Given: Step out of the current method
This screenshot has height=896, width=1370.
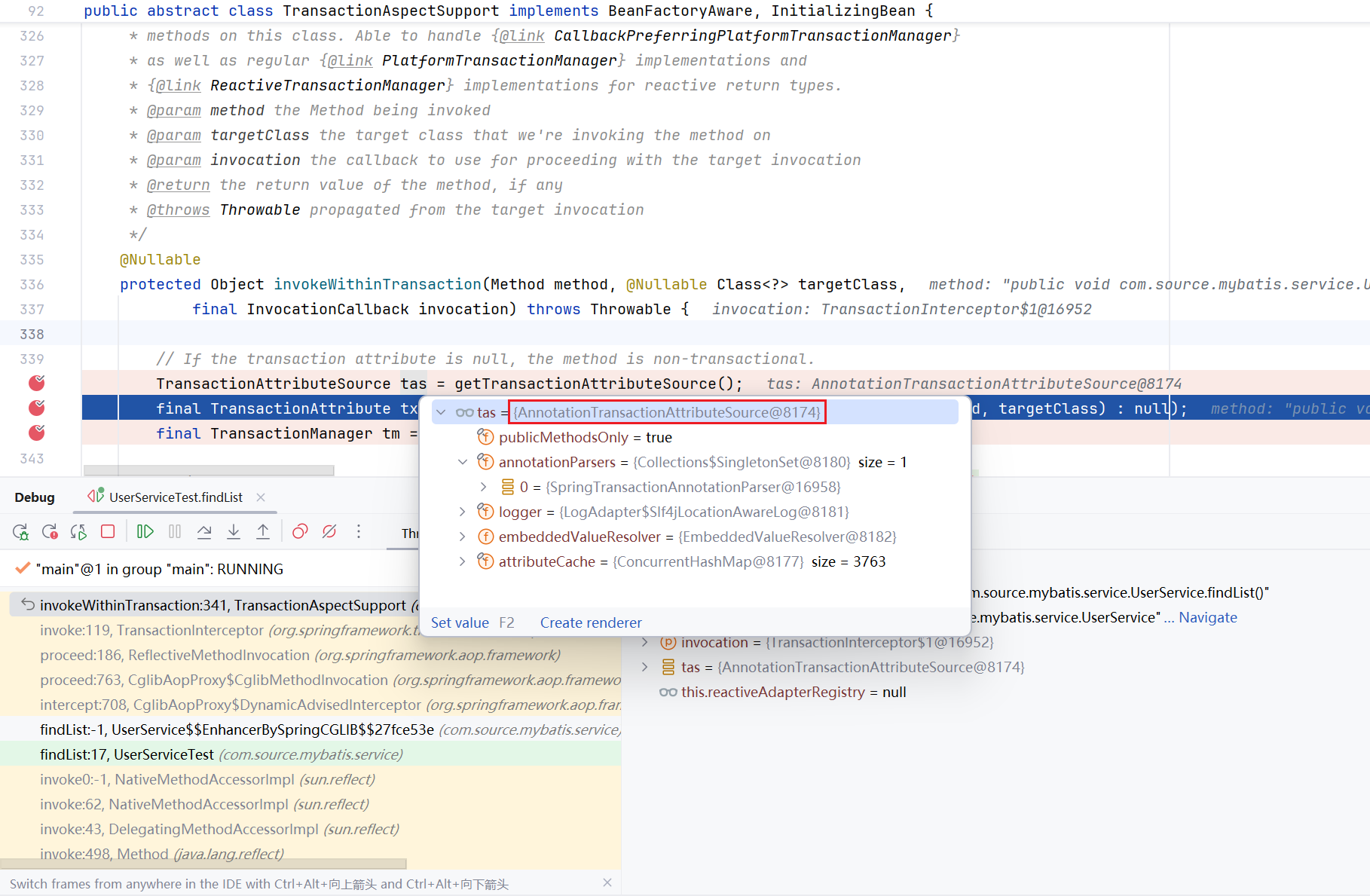Looking at the screenshot, I should pyautogui.click(x=263, y=532).
